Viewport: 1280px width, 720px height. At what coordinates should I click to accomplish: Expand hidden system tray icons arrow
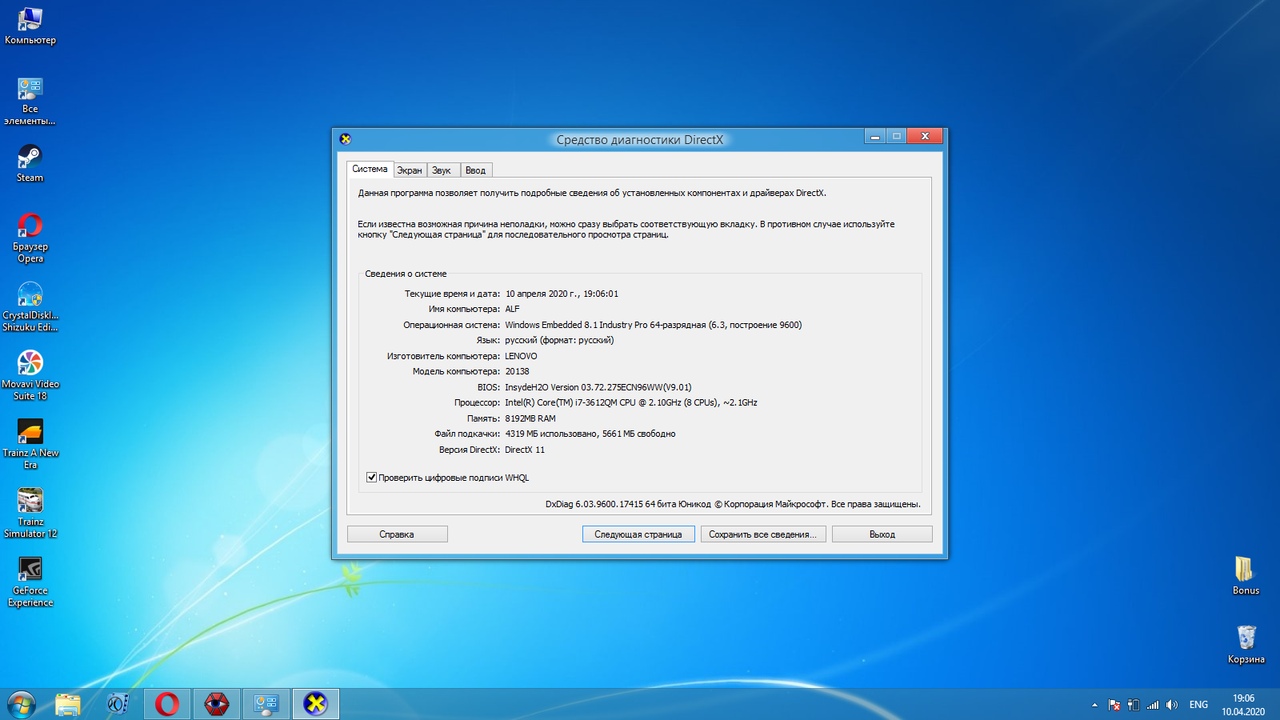(x=1096, y=704)
